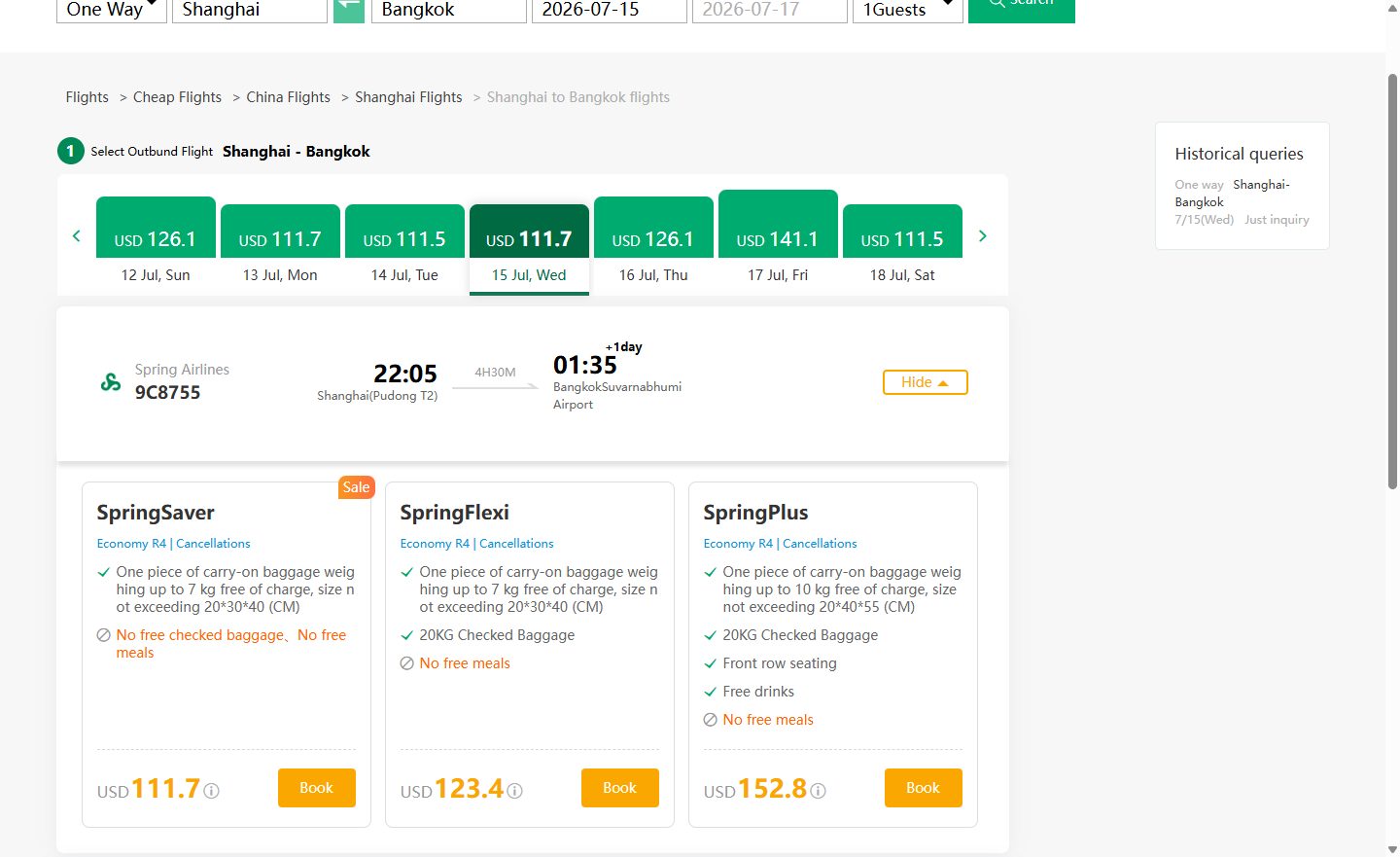
Task: Click departure time 22:05
Action: [405, 374]
